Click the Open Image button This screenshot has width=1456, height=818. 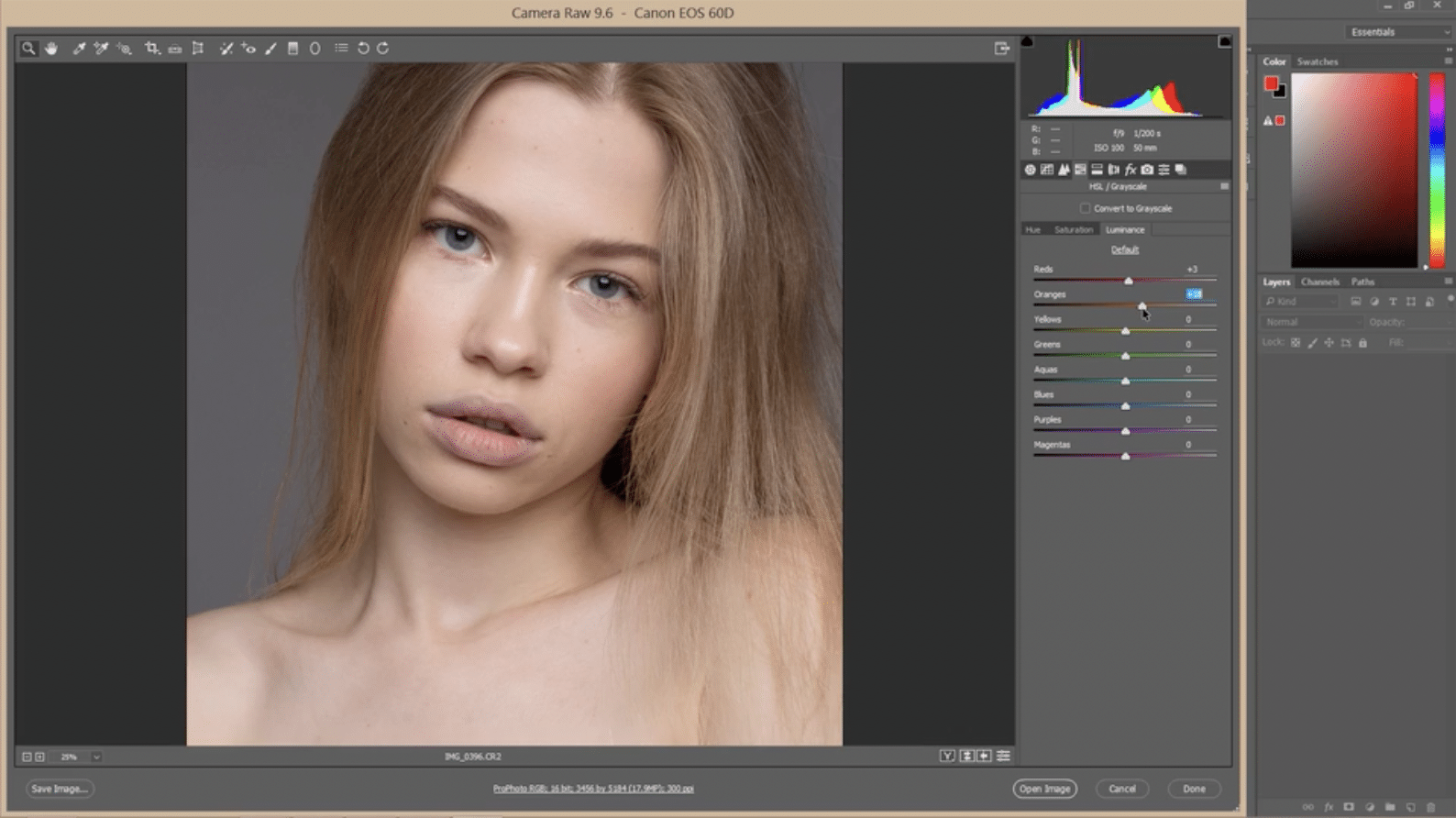(x=1044, y=789)
